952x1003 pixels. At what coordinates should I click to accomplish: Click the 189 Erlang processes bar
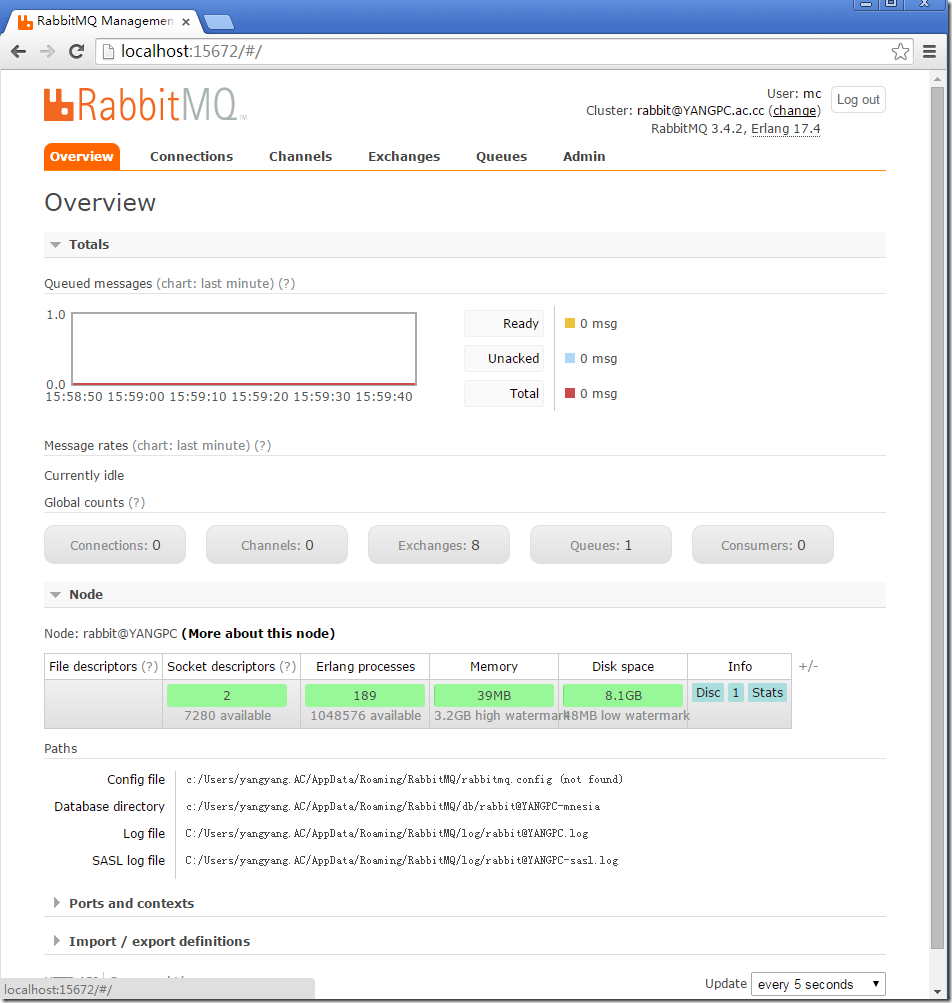(365, 695)
